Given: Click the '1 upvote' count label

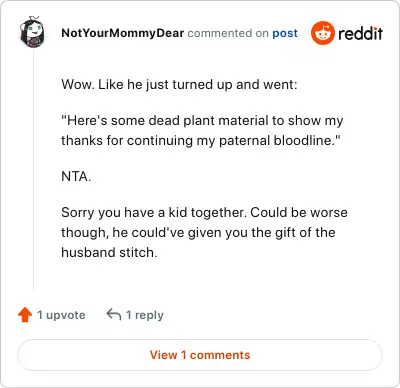Looking at the screenshot, I should coord(61,315).
